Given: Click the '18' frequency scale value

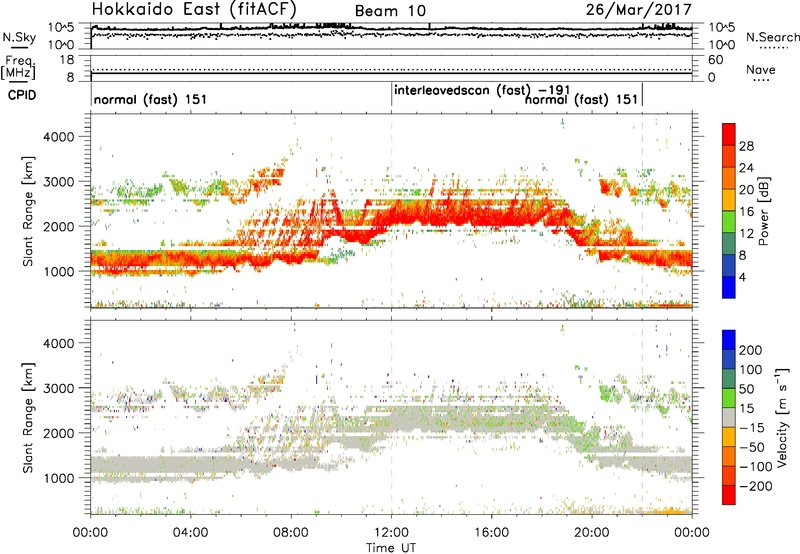Looking at the screenshot, I should (x=66, y=60).
